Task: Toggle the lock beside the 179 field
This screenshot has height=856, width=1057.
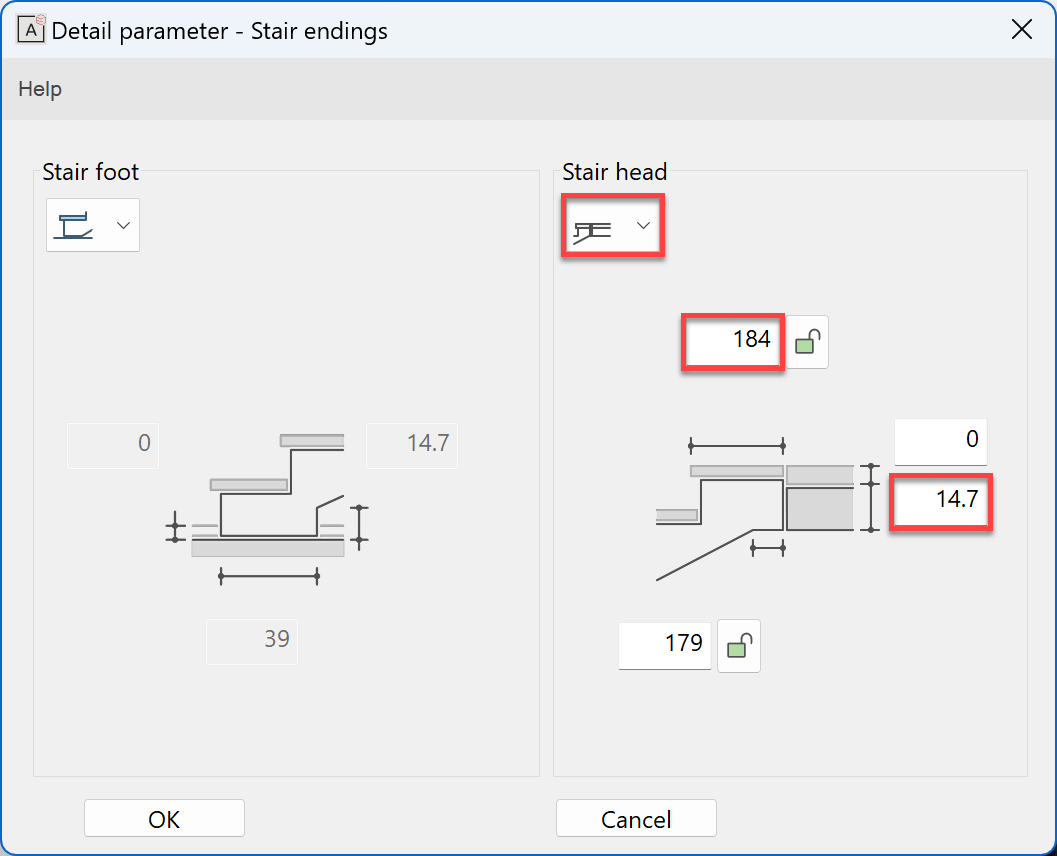Action: (739, 645)
